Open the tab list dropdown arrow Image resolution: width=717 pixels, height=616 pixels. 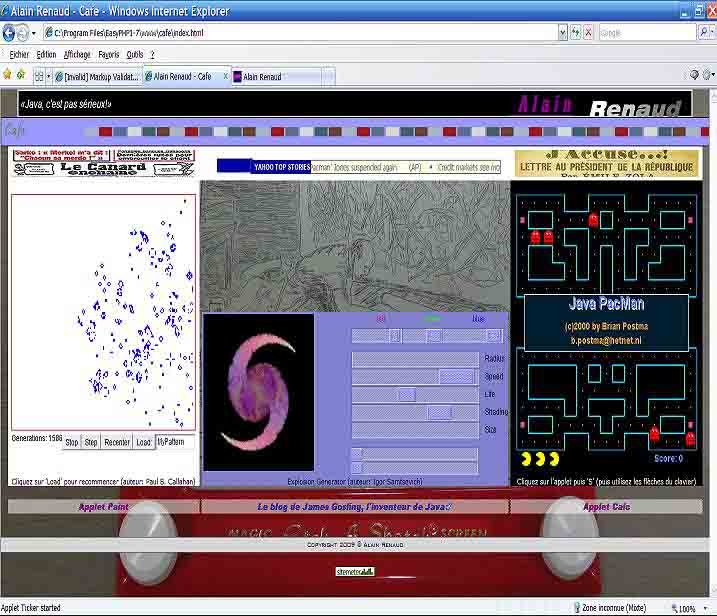[48, 76]
